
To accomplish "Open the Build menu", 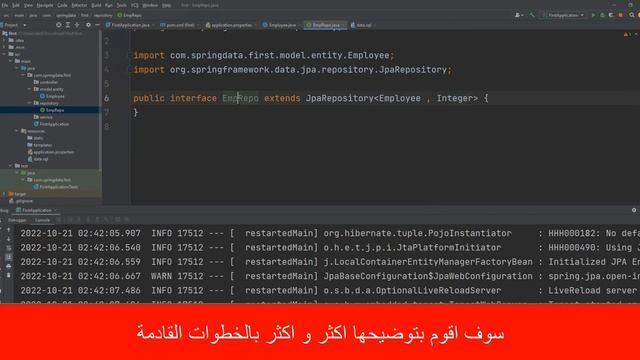I will coord(96,5).
